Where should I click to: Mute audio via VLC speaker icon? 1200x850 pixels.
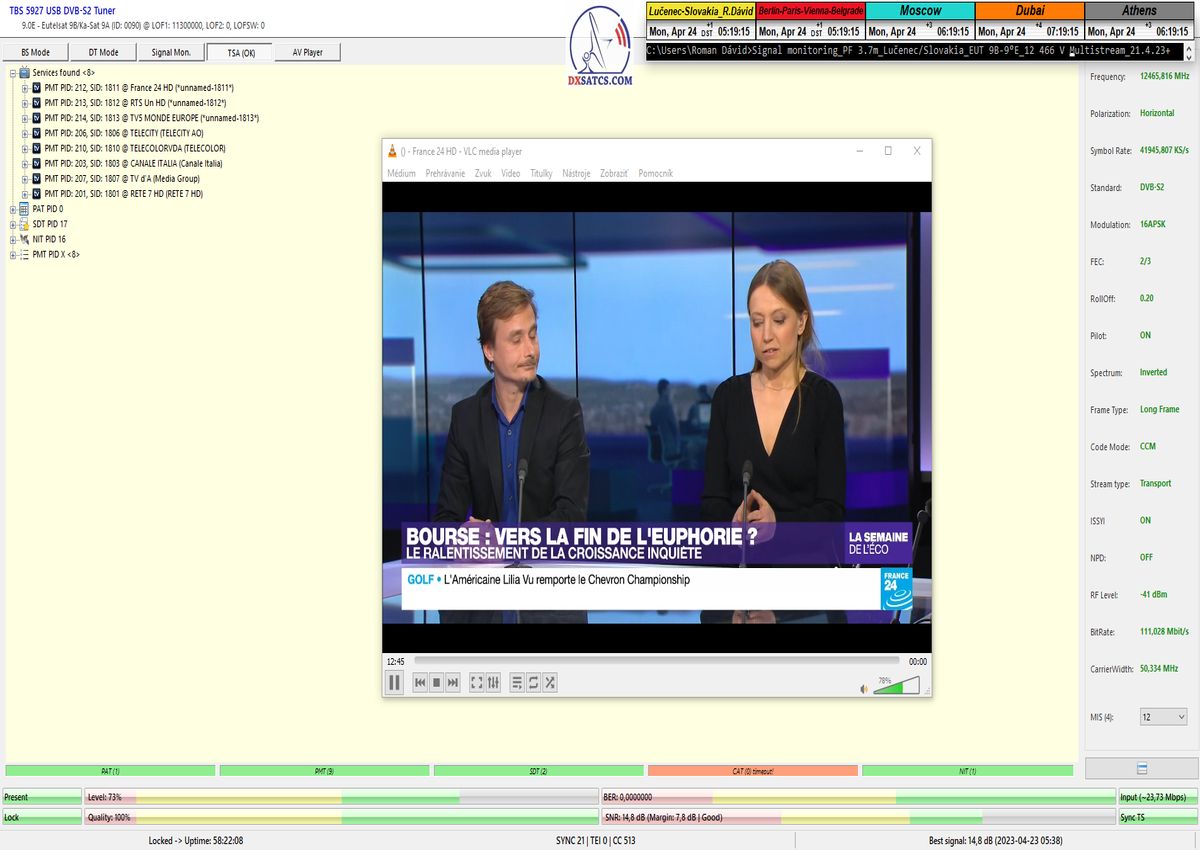click(x=864, y=689)
